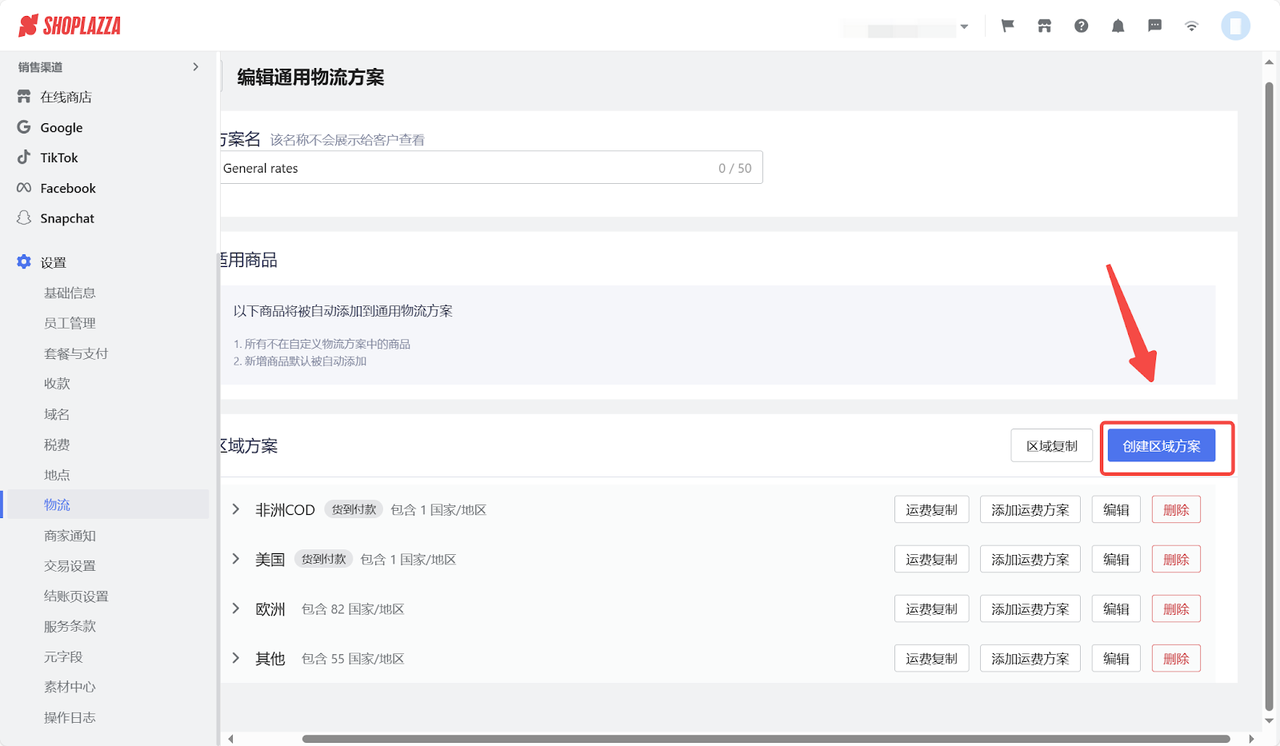Click the settings gear beside 设置
Image resolution: width=1280 pixels, height=746 pixels.
click(22, 262)
